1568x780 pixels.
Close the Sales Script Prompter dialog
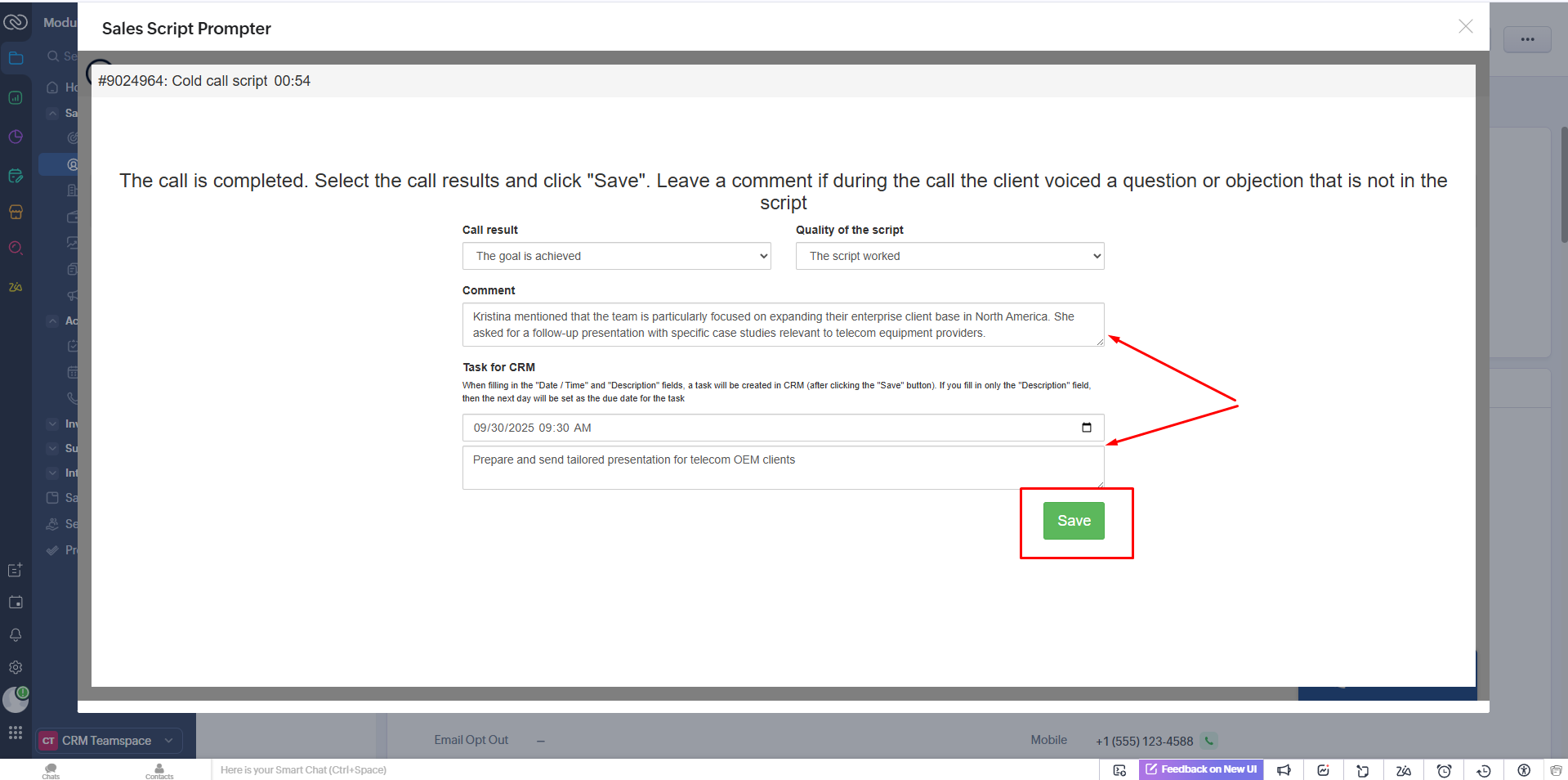coord(1465,27)
